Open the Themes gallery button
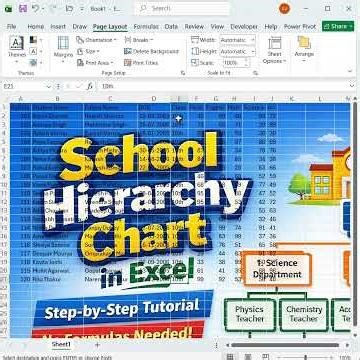The width and height of the screenshot is (360, 360). point(17,49)
